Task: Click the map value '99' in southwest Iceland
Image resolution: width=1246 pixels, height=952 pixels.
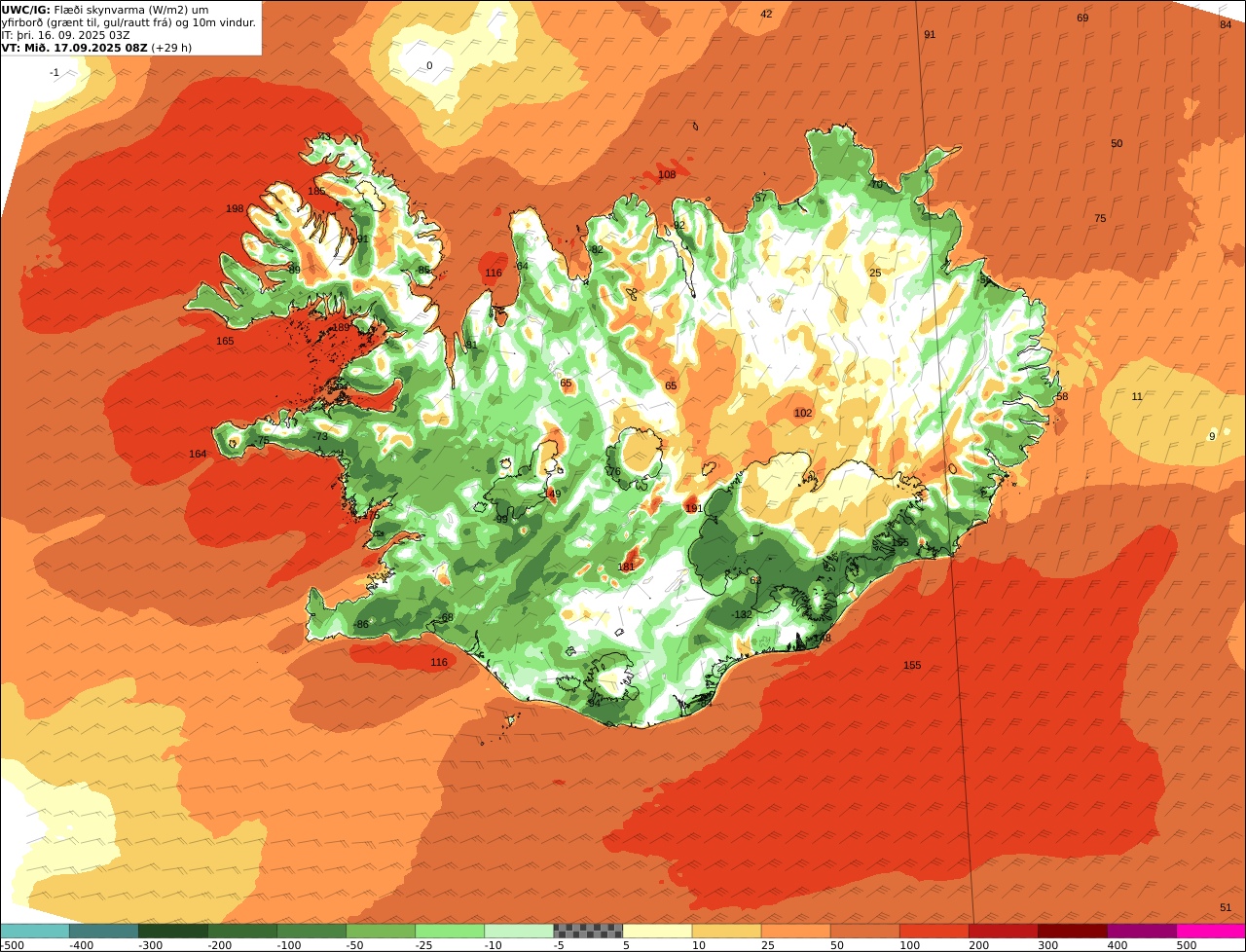Action: [501, 520]
